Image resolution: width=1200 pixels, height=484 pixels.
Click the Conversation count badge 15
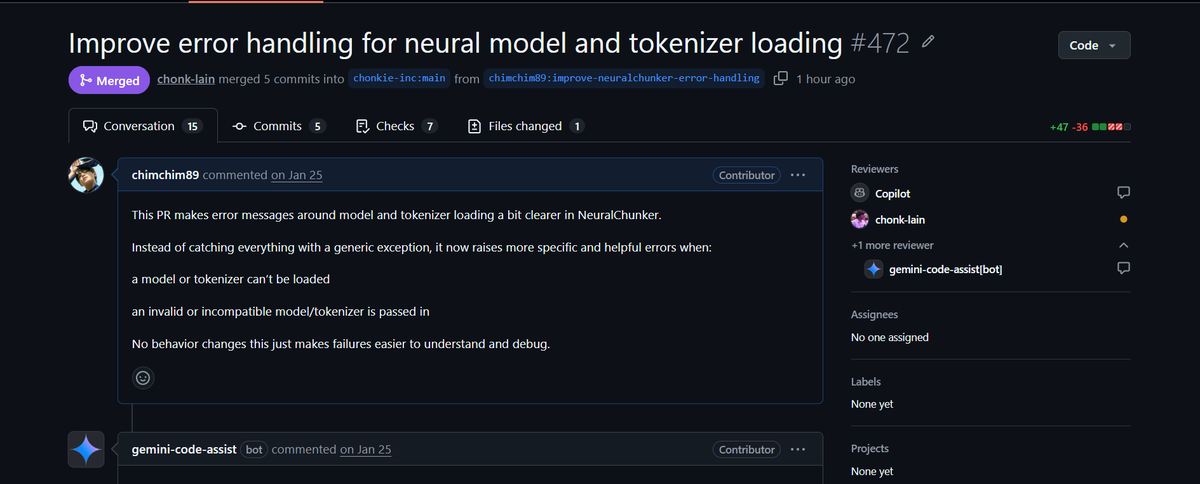point(192,126)
